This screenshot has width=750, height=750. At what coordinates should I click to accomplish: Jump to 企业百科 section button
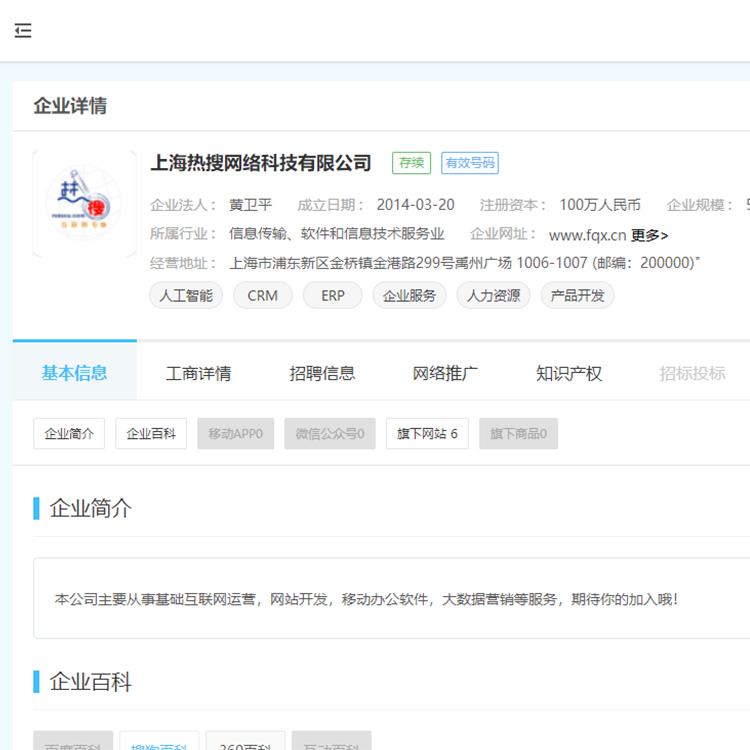(151, 433)
